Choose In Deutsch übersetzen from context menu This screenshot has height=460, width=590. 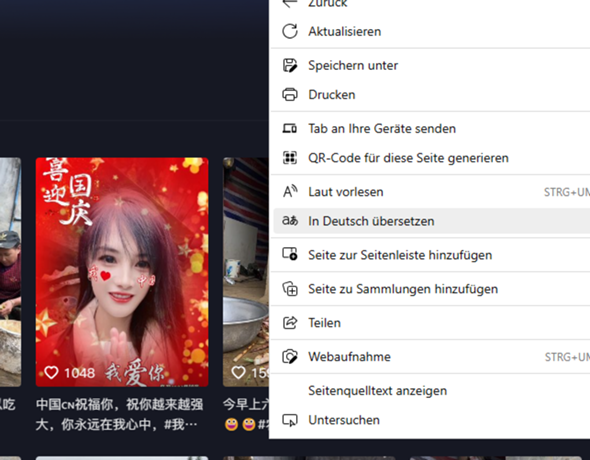(x=430, y=221)
